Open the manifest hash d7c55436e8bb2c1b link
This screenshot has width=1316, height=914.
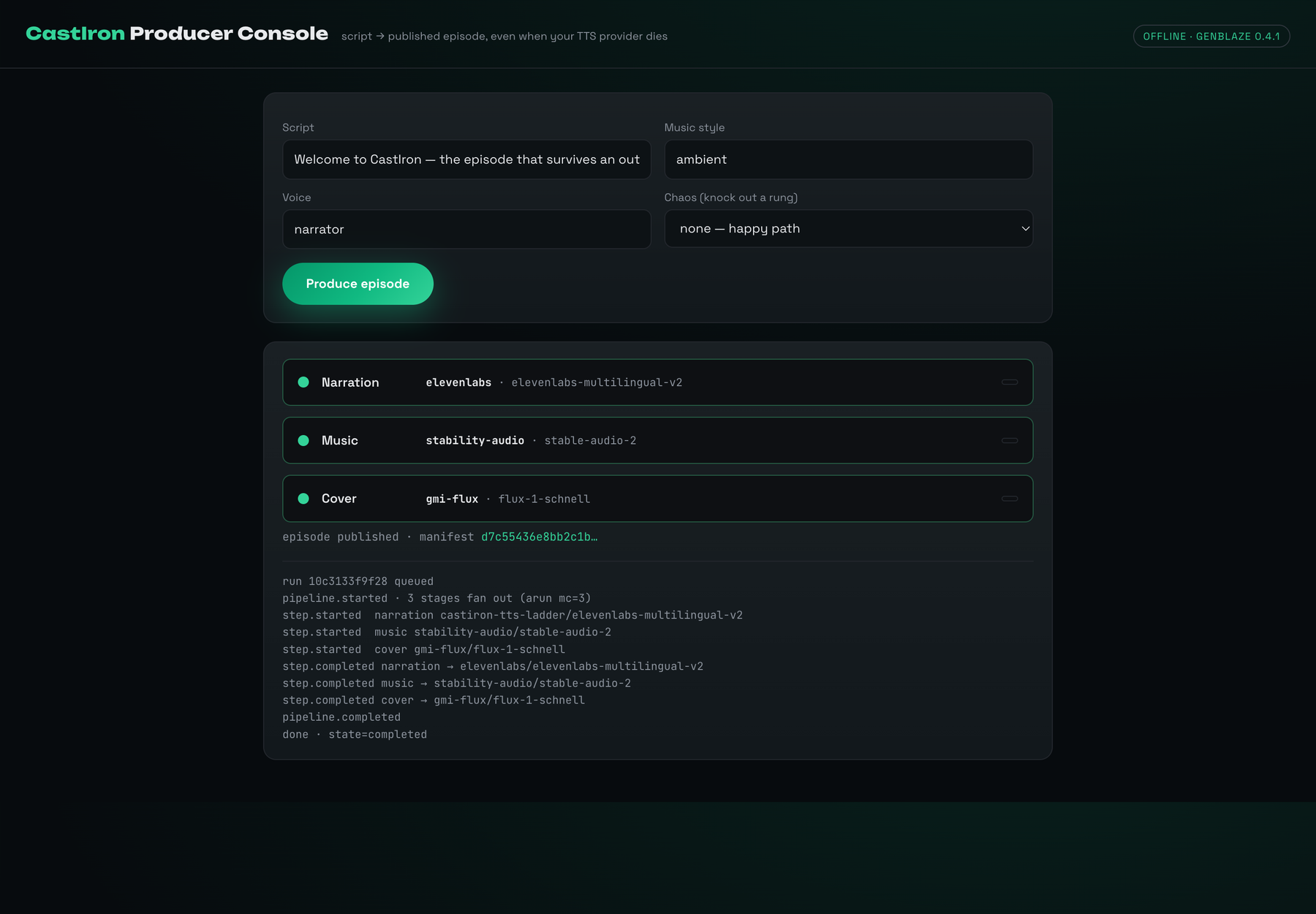click(539, 537)
